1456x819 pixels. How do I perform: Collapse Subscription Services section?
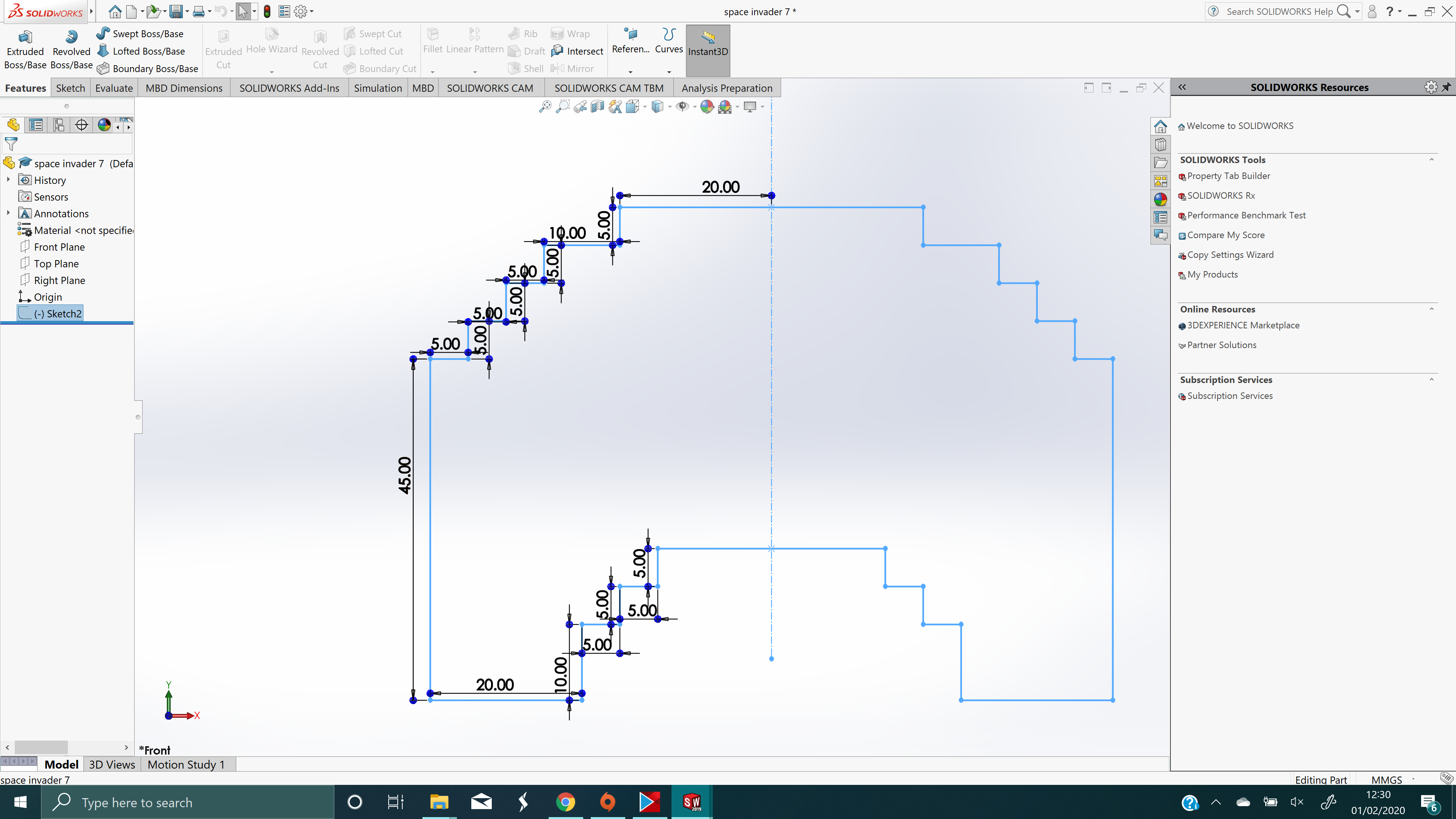[x=1432, y=379]
